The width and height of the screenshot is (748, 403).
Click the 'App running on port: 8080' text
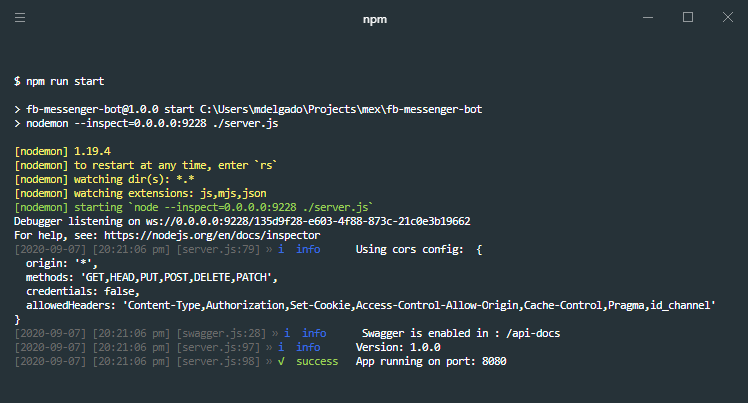click(431, 362)
